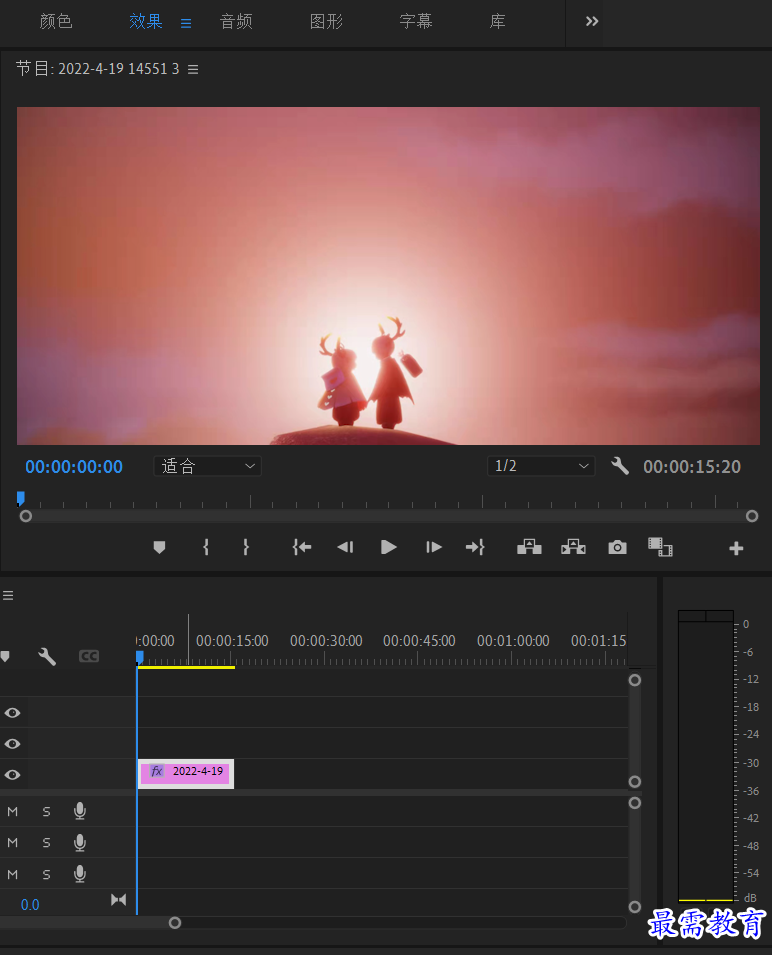The image size is (772, 955).
Task: Enable voice-over record on third audio track
Action: (80, 874)
